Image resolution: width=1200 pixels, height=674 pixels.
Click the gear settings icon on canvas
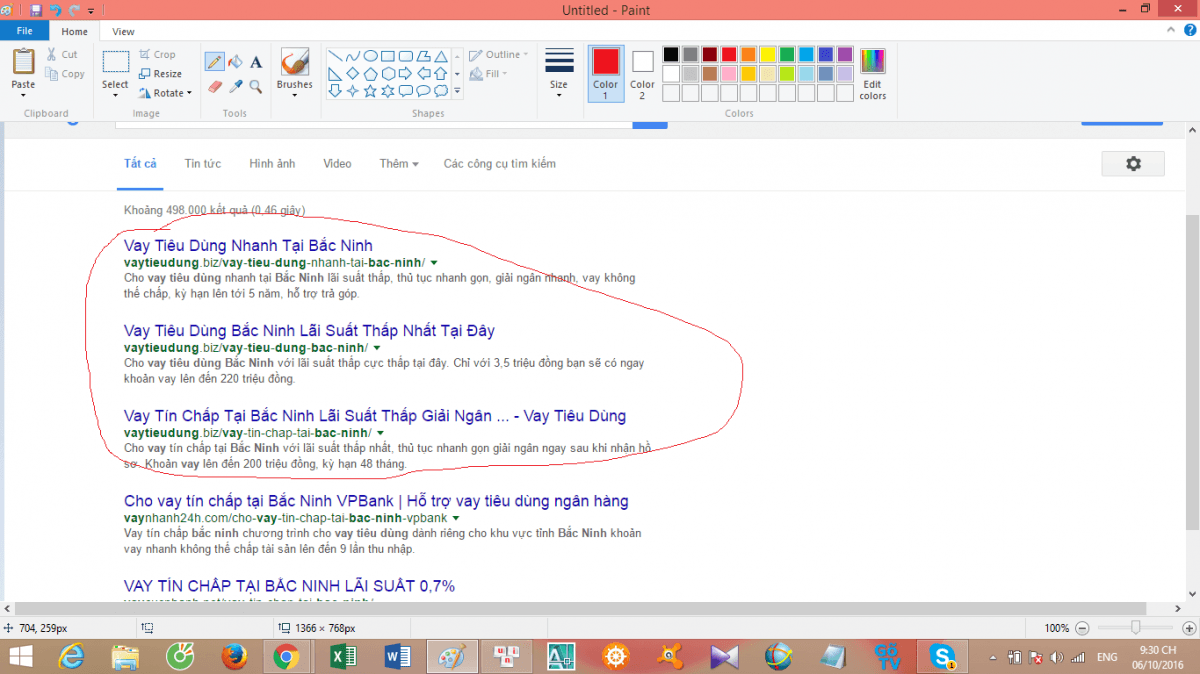1133,164
